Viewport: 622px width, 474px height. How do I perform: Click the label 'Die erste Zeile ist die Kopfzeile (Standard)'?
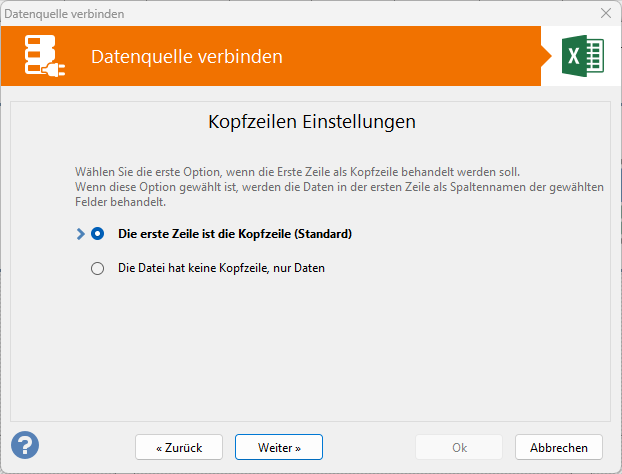[x=235, y=234]
